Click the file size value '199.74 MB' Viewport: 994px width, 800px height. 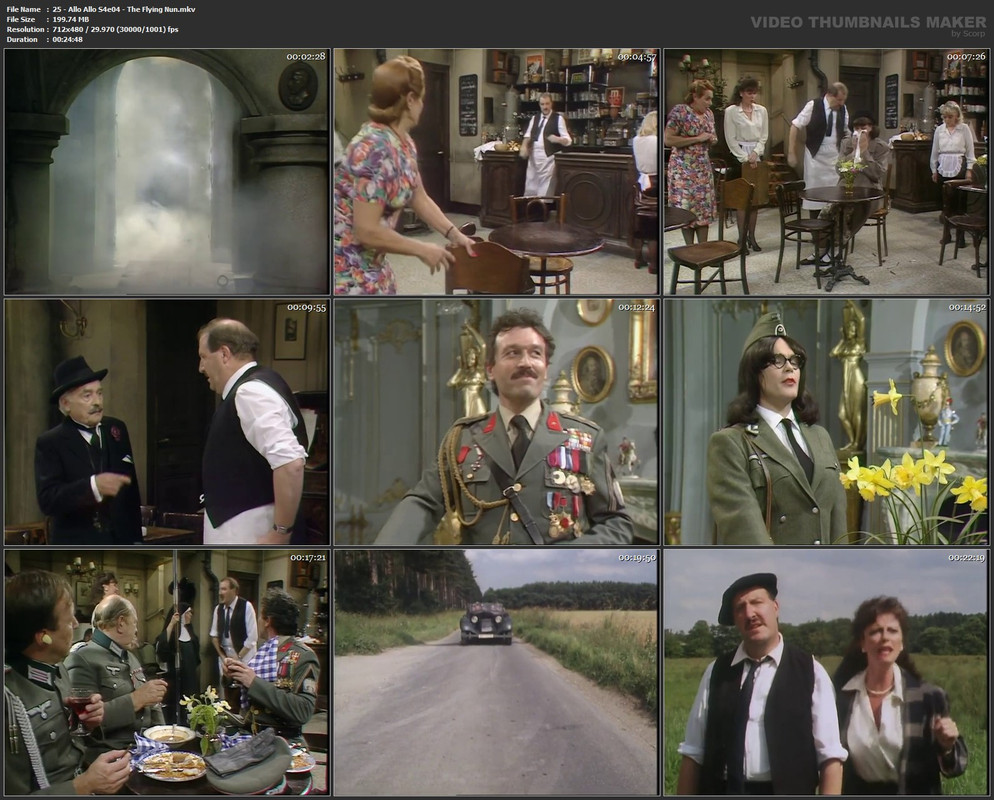[70, 20]
